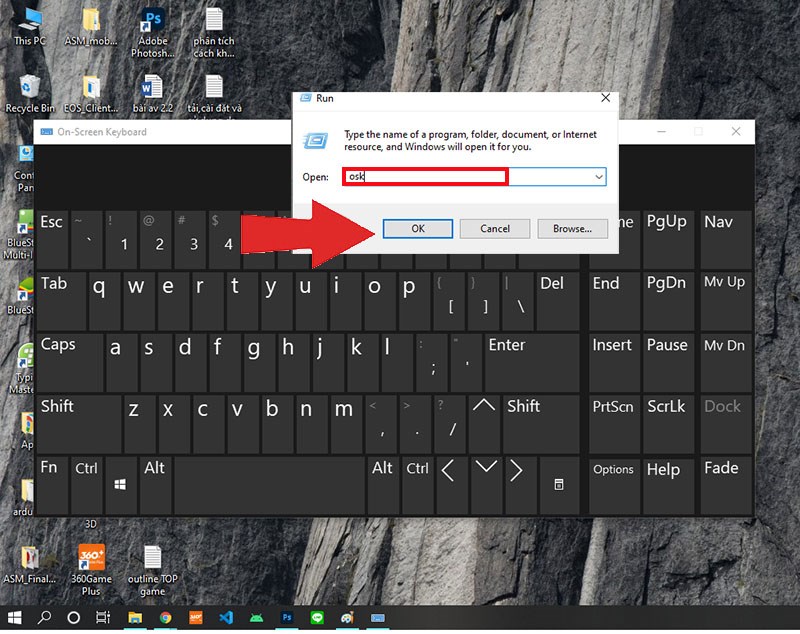Screen dimensions: 800x634
Task: Select the bài av 2.2 Word document icon
Action: [152, 94]
